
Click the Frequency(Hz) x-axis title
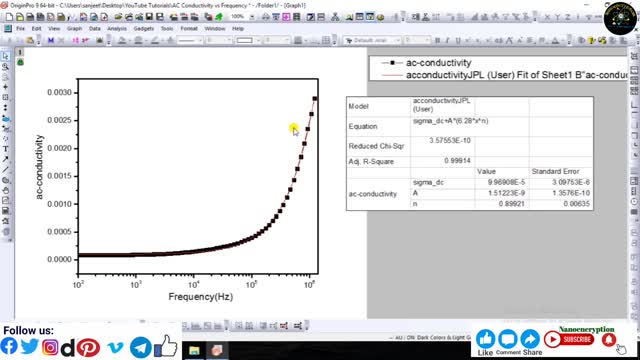[x=200, y=297]
